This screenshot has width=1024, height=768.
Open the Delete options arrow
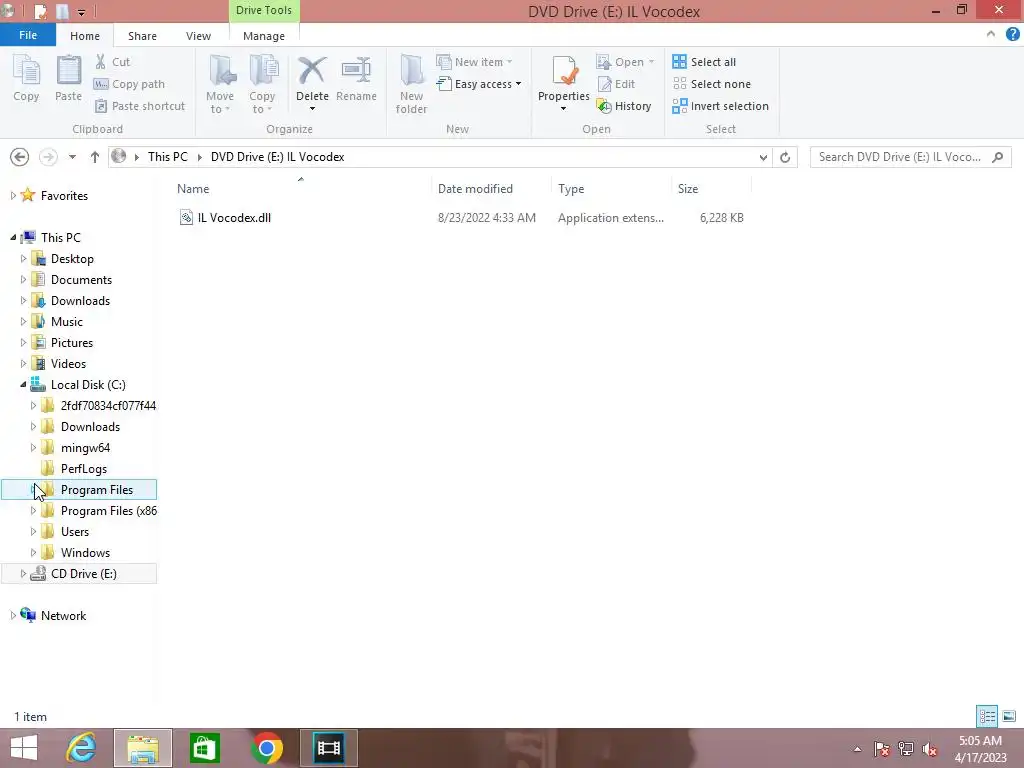tap(312, 108)
